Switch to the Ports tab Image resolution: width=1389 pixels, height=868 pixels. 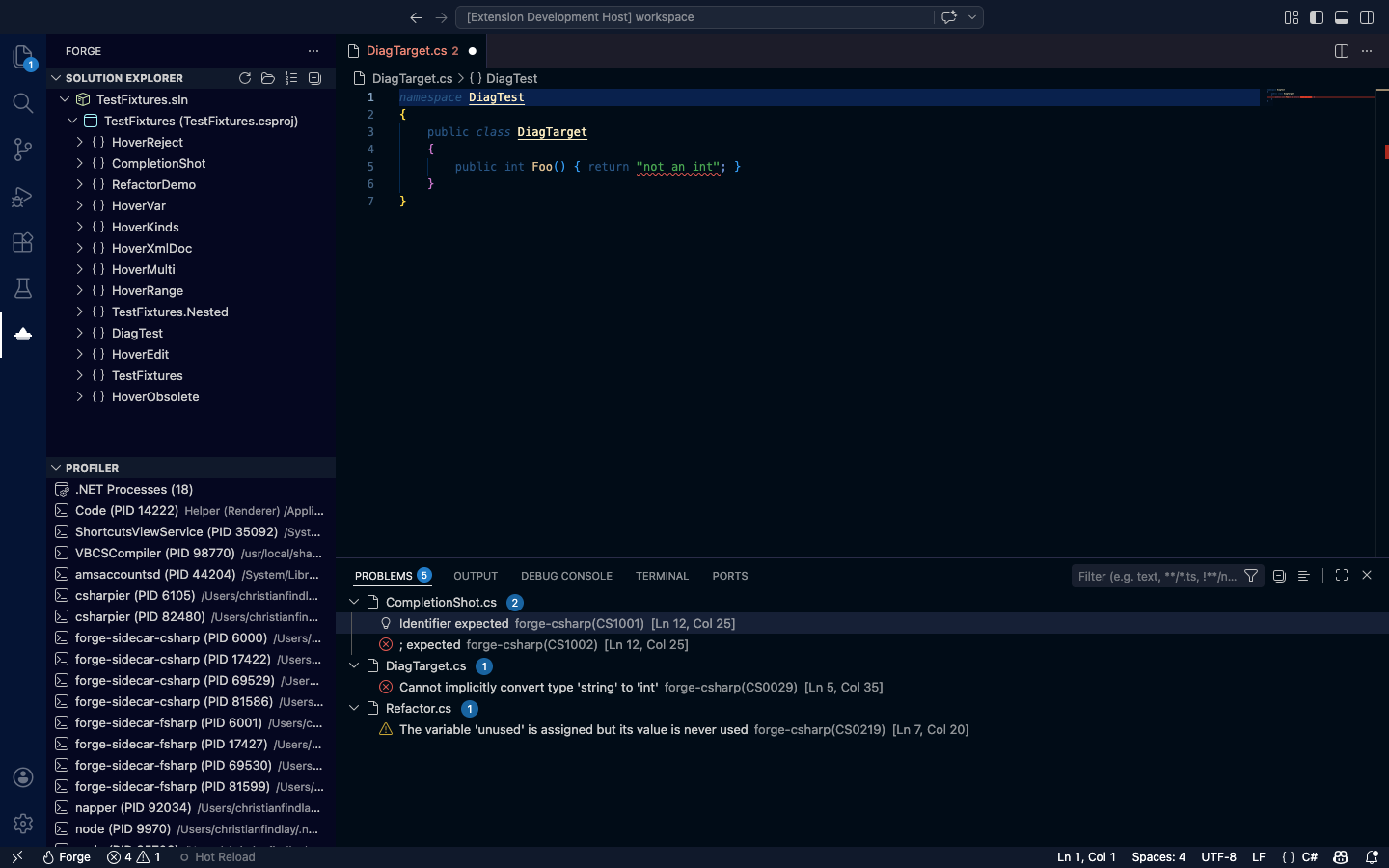730,576
